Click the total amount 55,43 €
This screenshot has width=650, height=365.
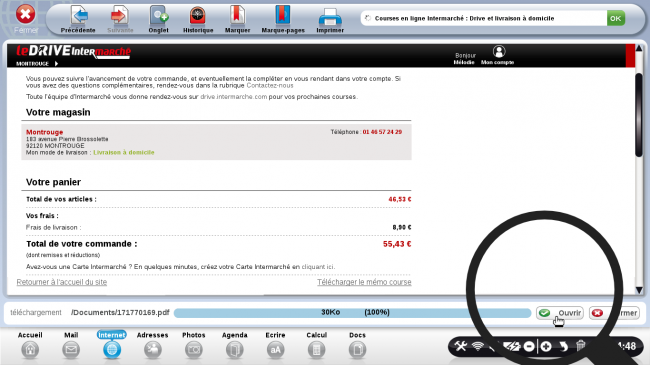[x=397, y=244]
